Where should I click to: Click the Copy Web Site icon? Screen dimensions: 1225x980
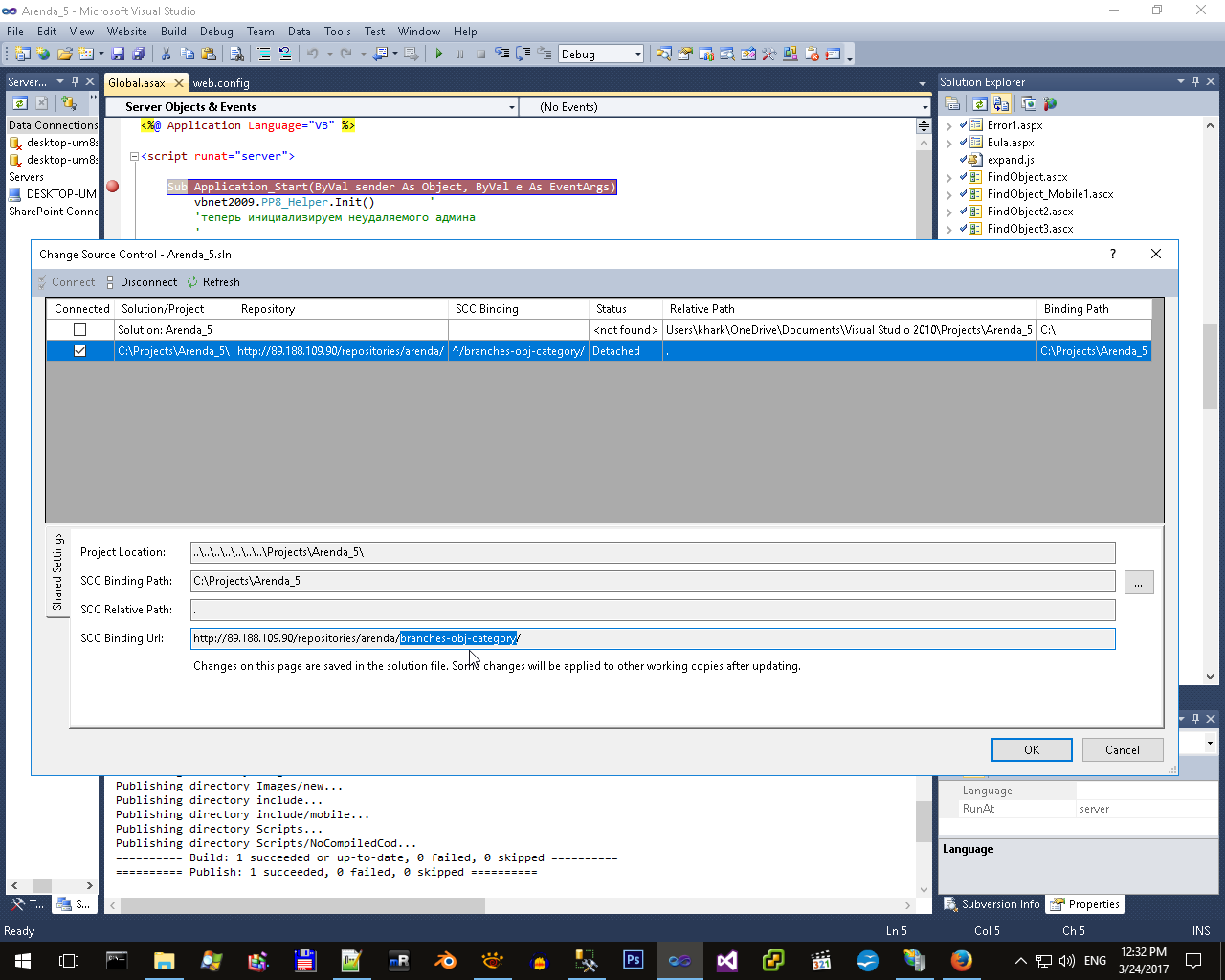(x=1029, y=104)
